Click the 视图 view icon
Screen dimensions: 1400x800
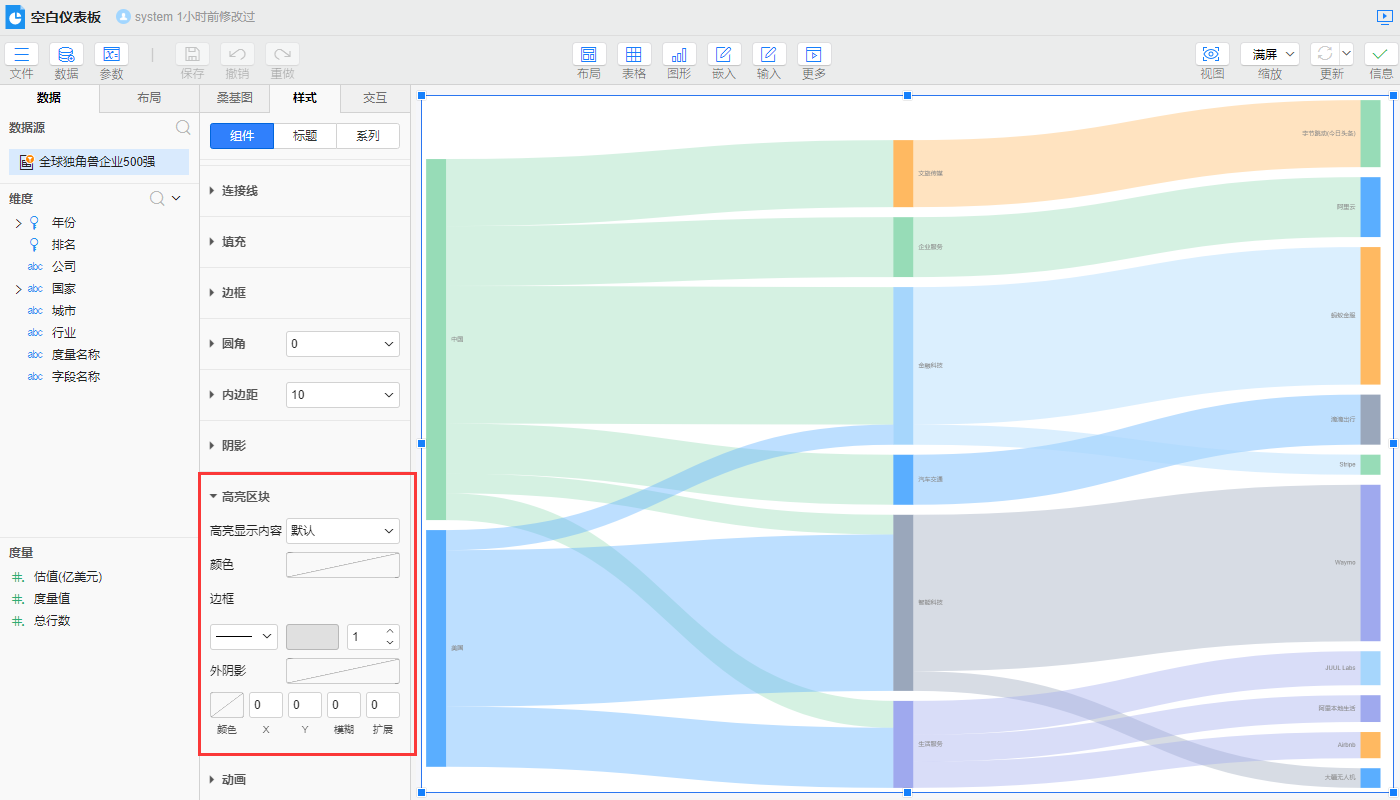tap(1212, 55)
